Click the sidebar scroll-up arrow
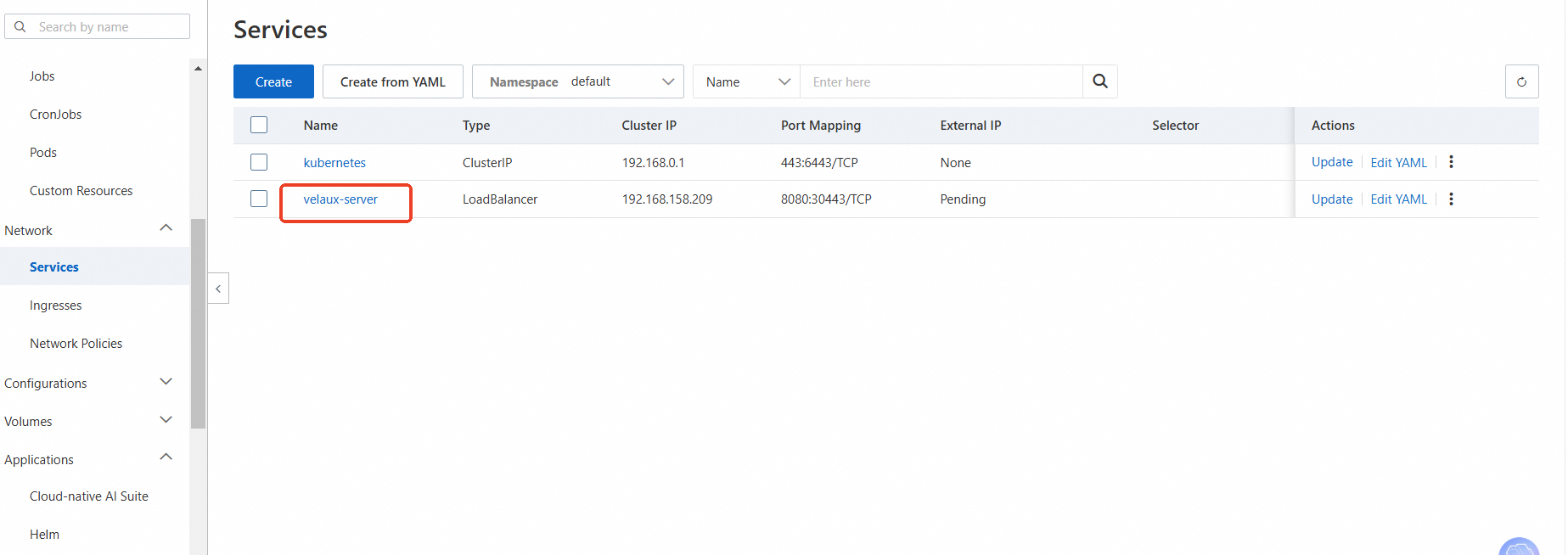Image resolution: width=1568 pixels, height=555 pixels. pyautogui.click(x=198, y=69)
